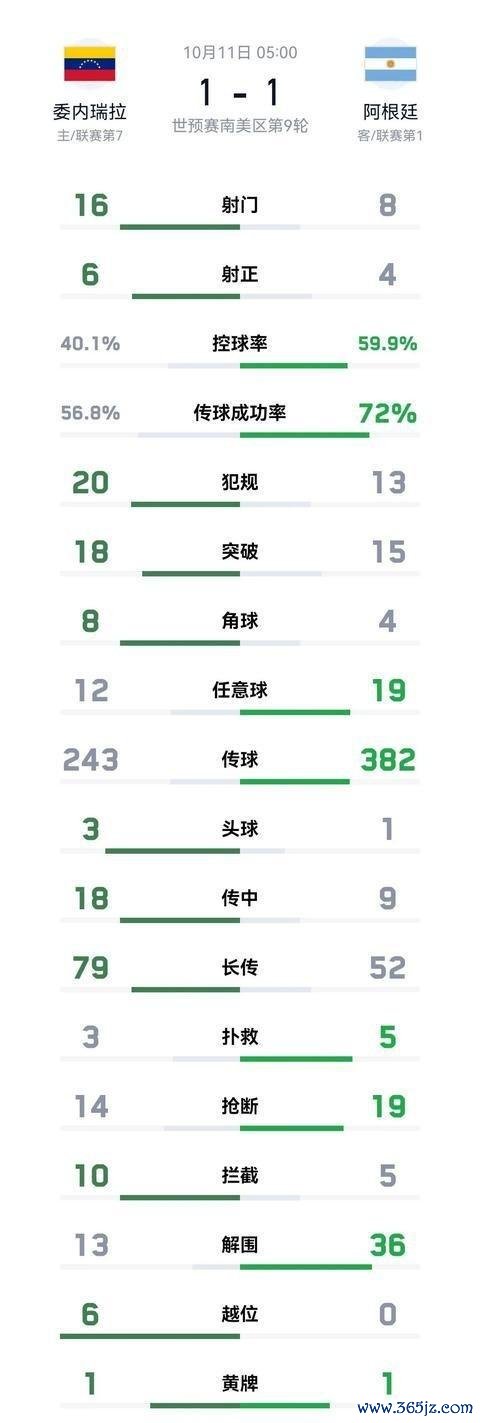This screenshot has width=480, height=1423.
Task: Select the 控球率 possession label
Action: click(x=240, y=343)
